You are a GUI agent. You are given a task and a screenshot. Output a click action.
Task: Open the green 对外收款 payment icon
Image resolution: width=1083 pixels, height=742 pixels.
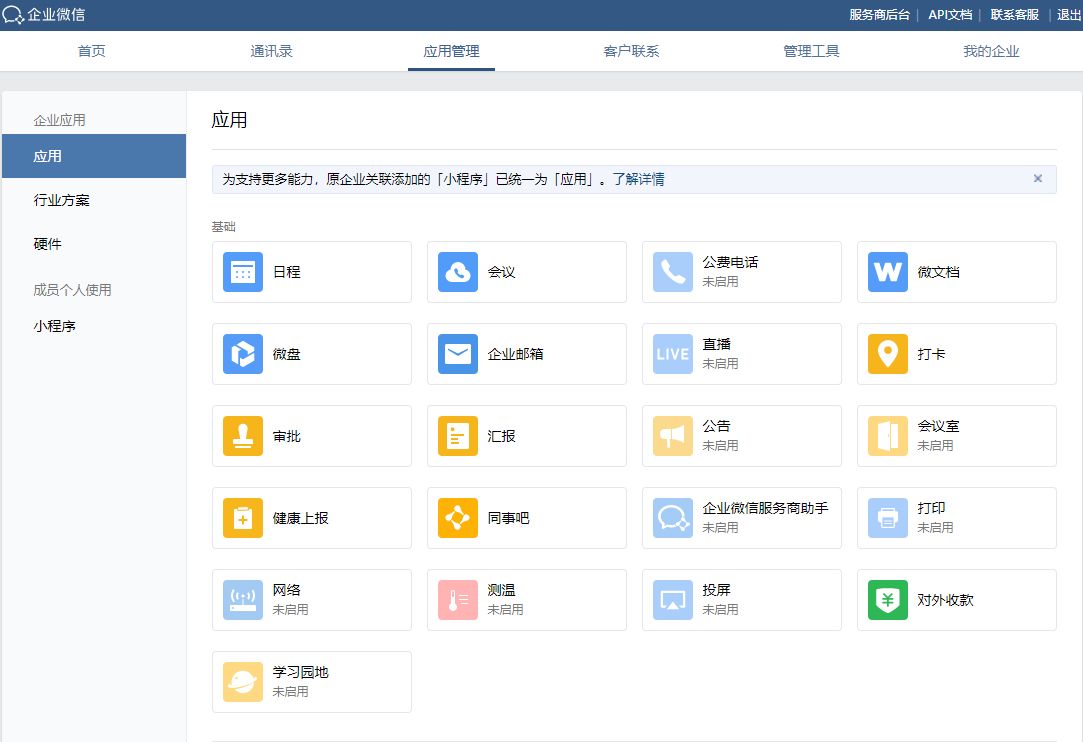tap(888, 600)
